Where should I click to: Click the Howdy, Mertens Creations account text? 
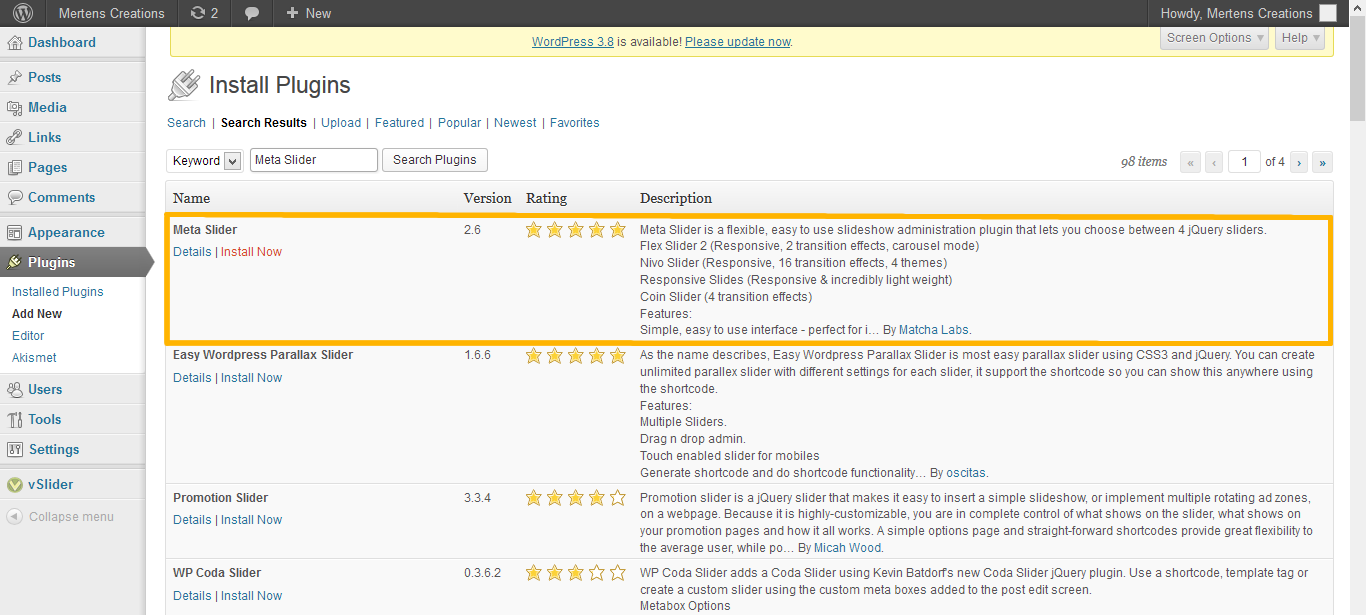[1236, 13]
